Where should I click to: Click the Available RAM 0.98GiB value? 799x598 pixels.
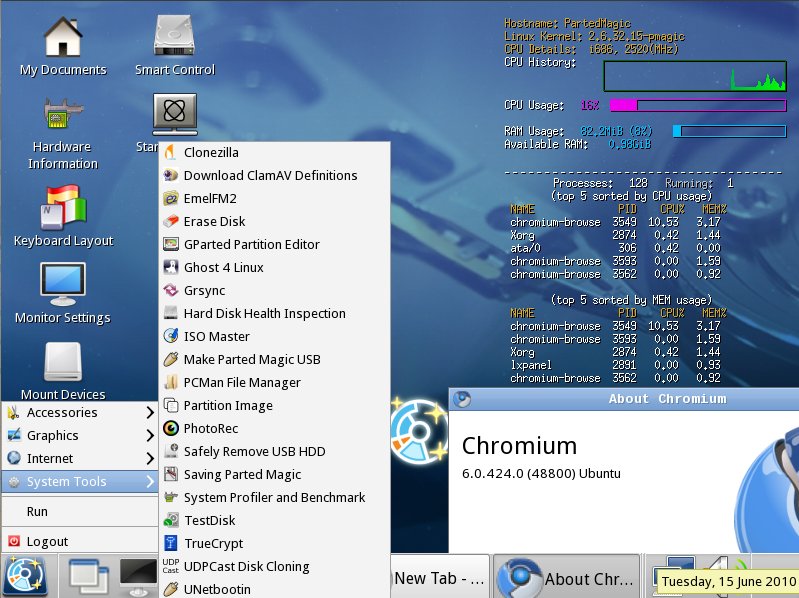click(630, 144)
